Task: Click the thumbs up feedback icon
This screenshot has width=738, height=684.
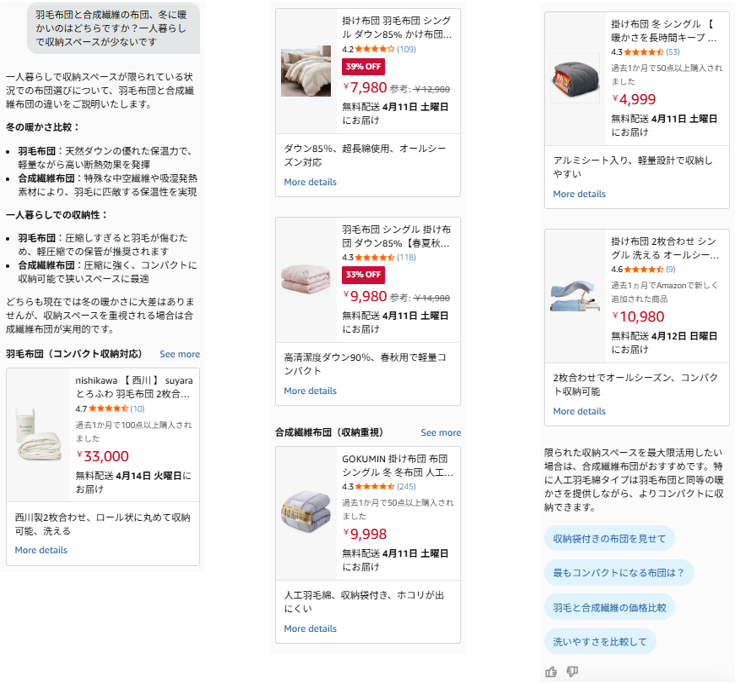Action: pos(551,671)
